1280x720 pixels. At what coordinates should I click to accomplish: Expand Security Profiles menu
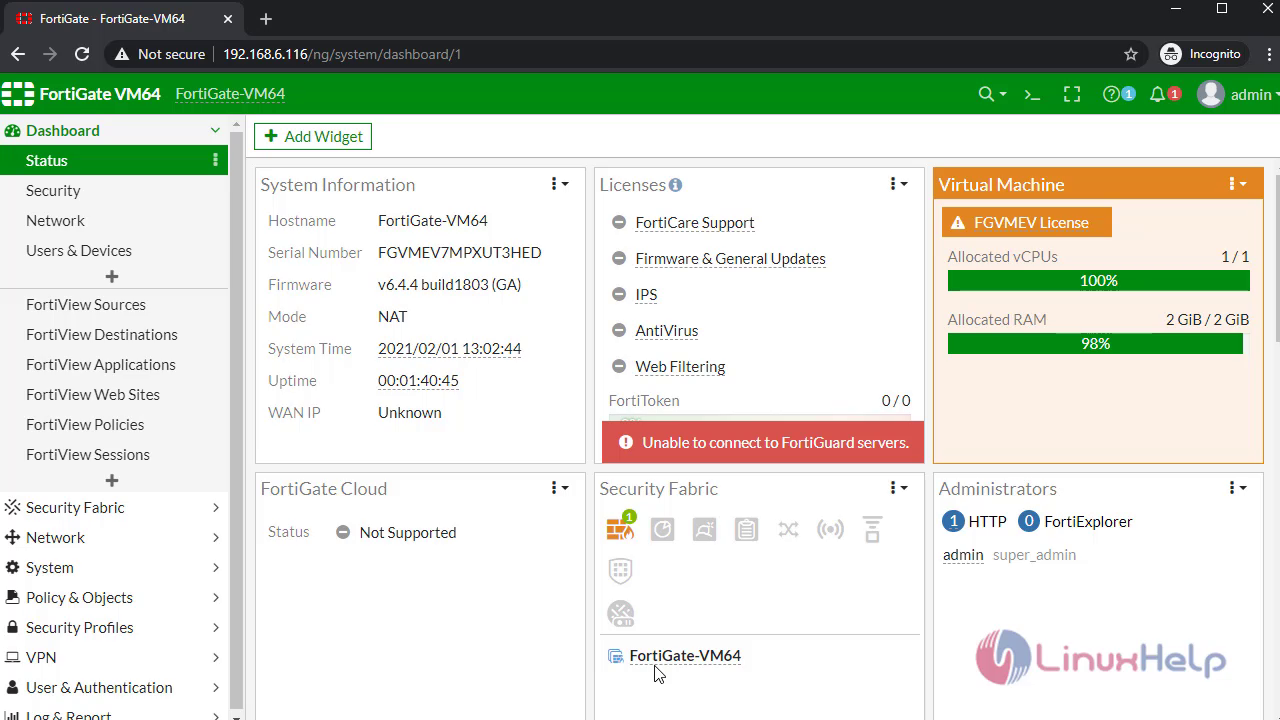click(x=114, y=627)
